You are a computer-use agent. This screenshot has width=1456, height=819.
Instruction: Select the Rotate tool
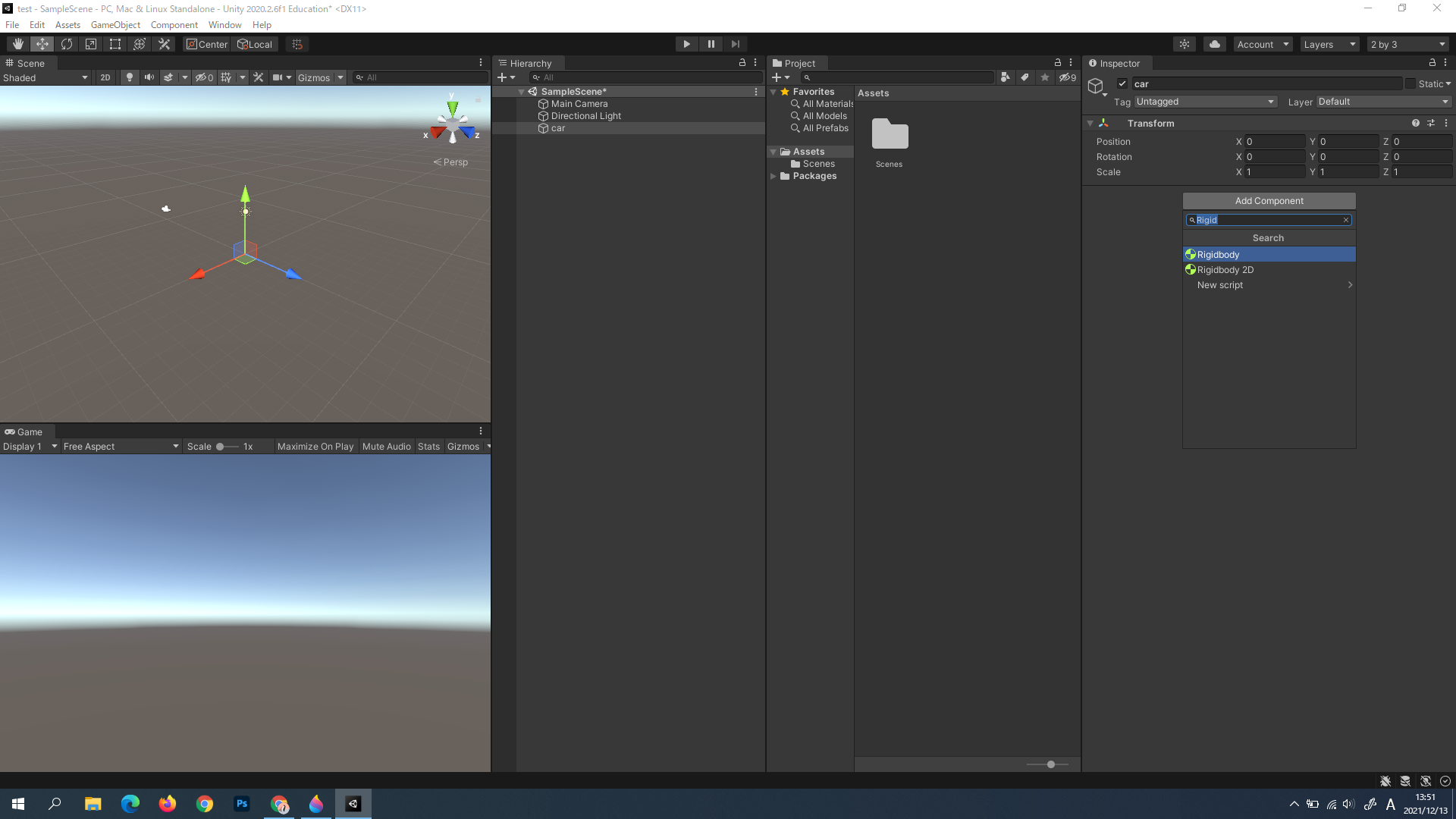click(67, 44)
